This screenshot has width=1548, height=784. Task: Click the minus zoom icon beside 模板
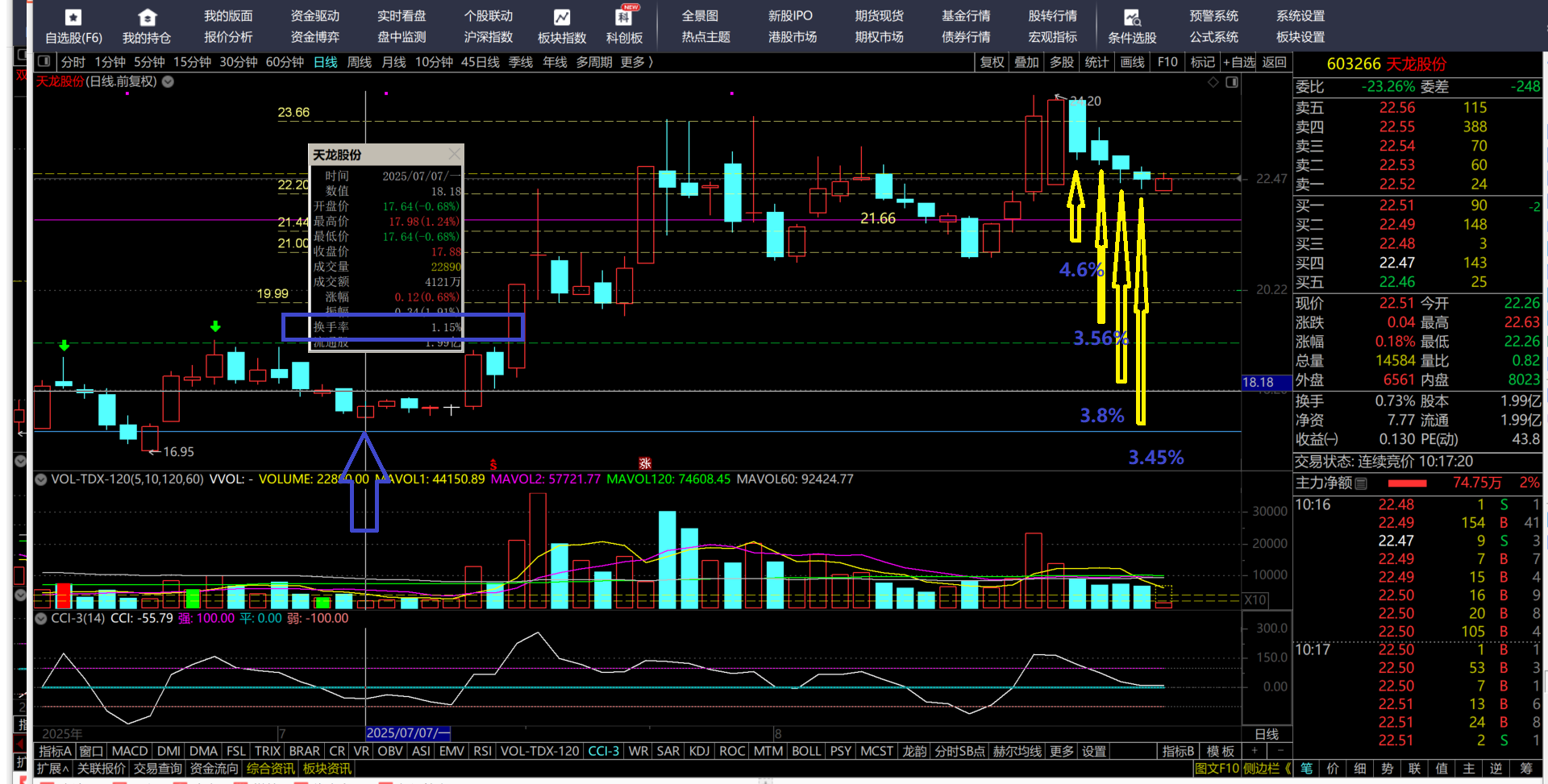coord(1280,751)
